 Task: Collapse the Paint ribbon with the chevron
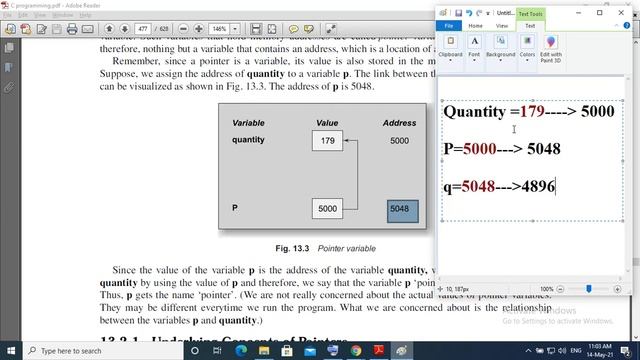tap(616, 26)
